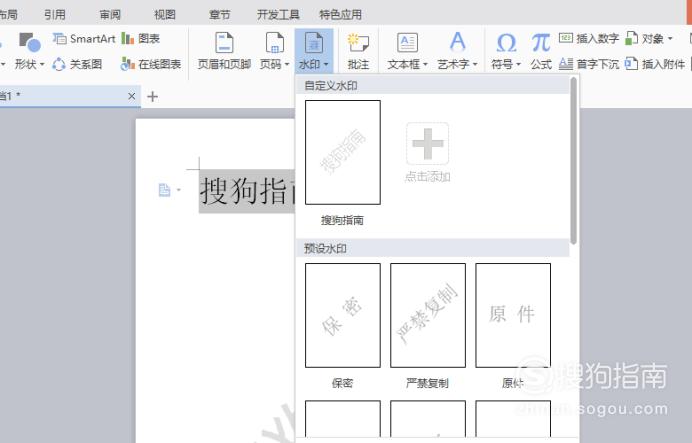
Task: Open the symbol (符号) Omega icon
Action: (x=506, y=43)
